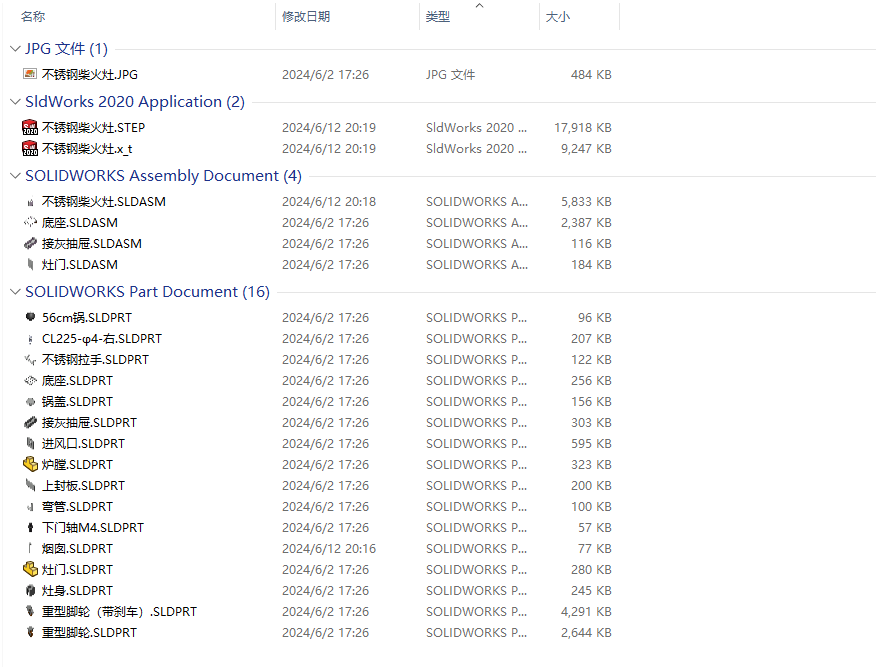The image size is (876, 667).
Task: Select file name 上封板.SLDPRT
Action: [83, 485]
